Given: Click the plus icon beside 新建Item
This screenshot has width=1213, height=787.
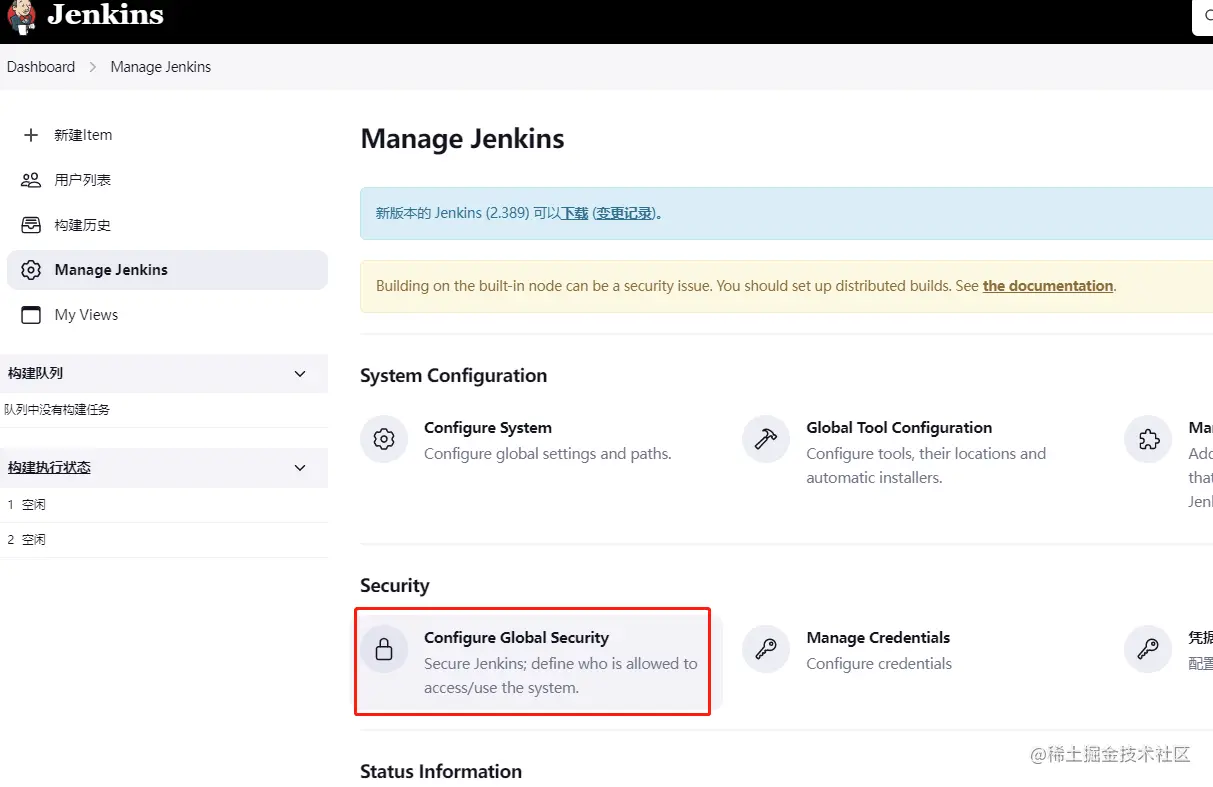Looking at the screenshot, I should (31, 135).
